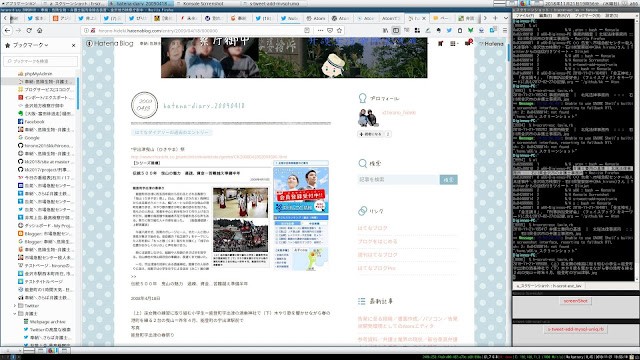Reload the page with the refresh icon

[x=29, y=30]
